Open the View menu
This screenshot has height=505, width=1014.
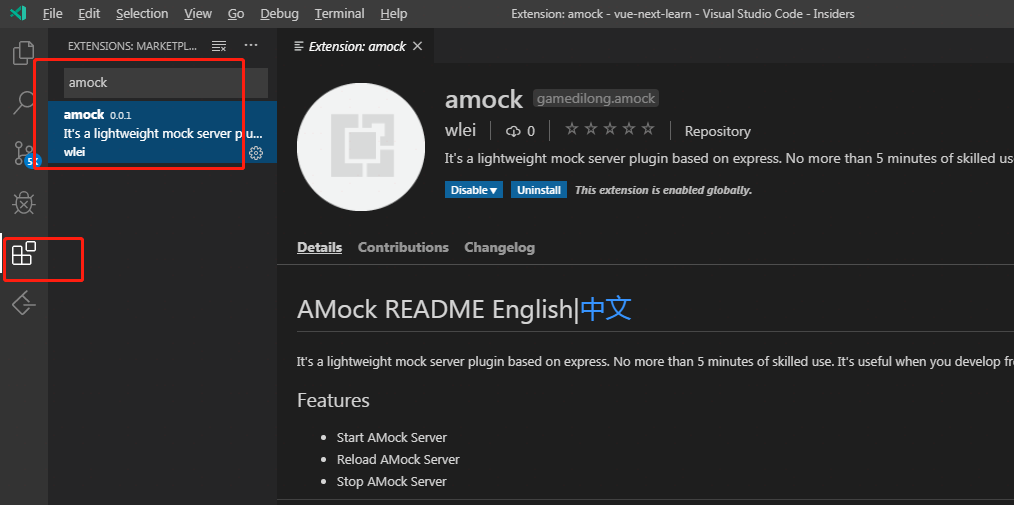click(197, 14)
